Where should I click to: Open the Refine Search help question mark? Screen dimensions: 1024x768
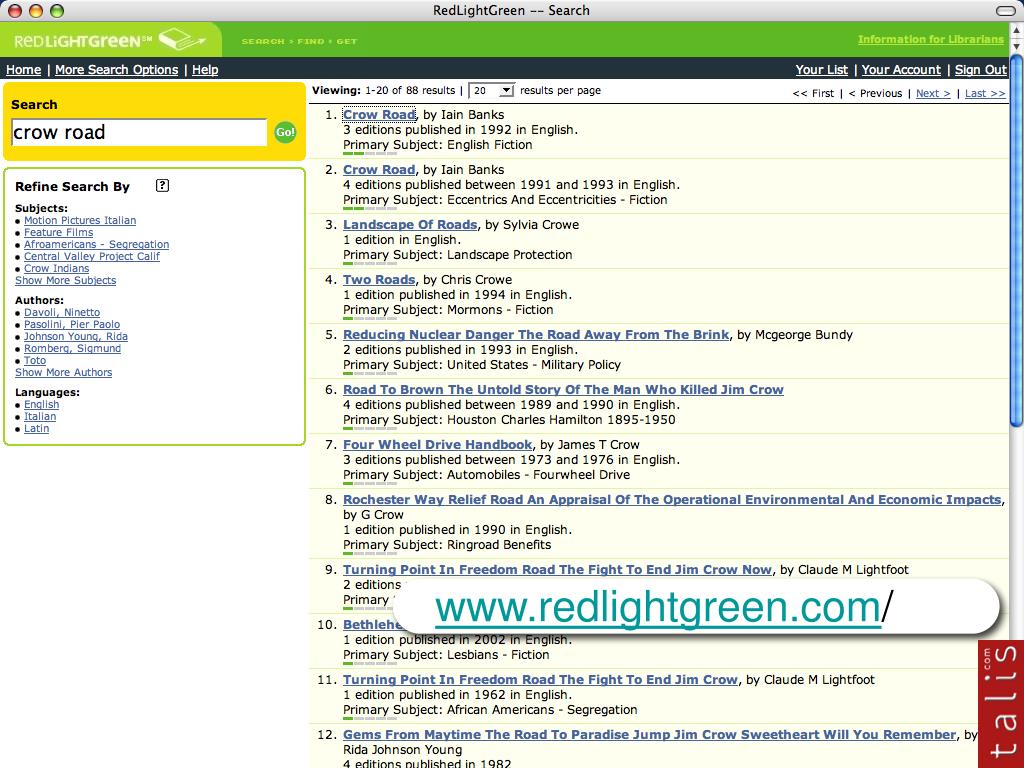(163, 185)
